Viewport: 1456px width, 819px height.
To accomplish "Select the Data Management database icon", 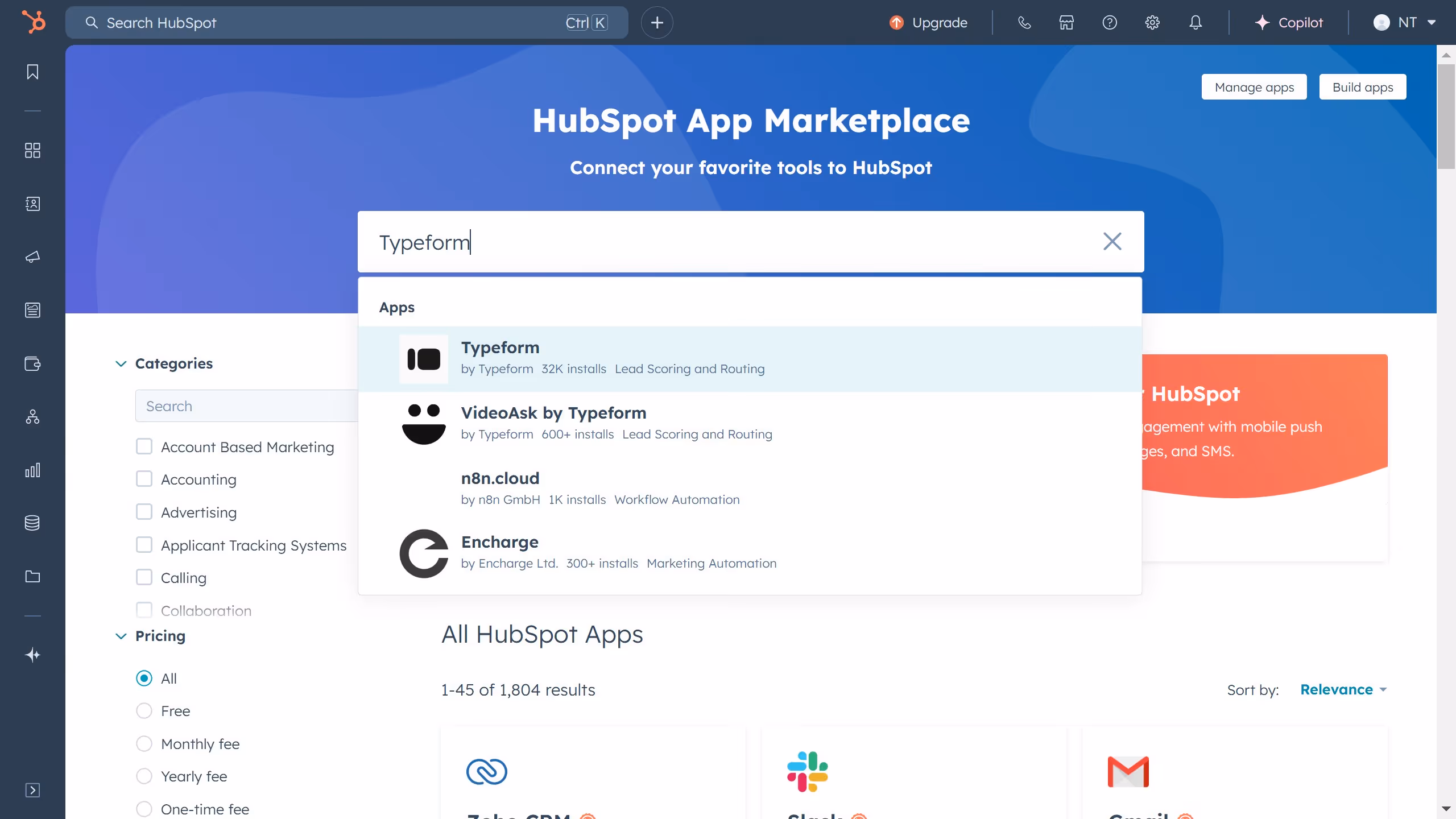I will tap(32, 523).
